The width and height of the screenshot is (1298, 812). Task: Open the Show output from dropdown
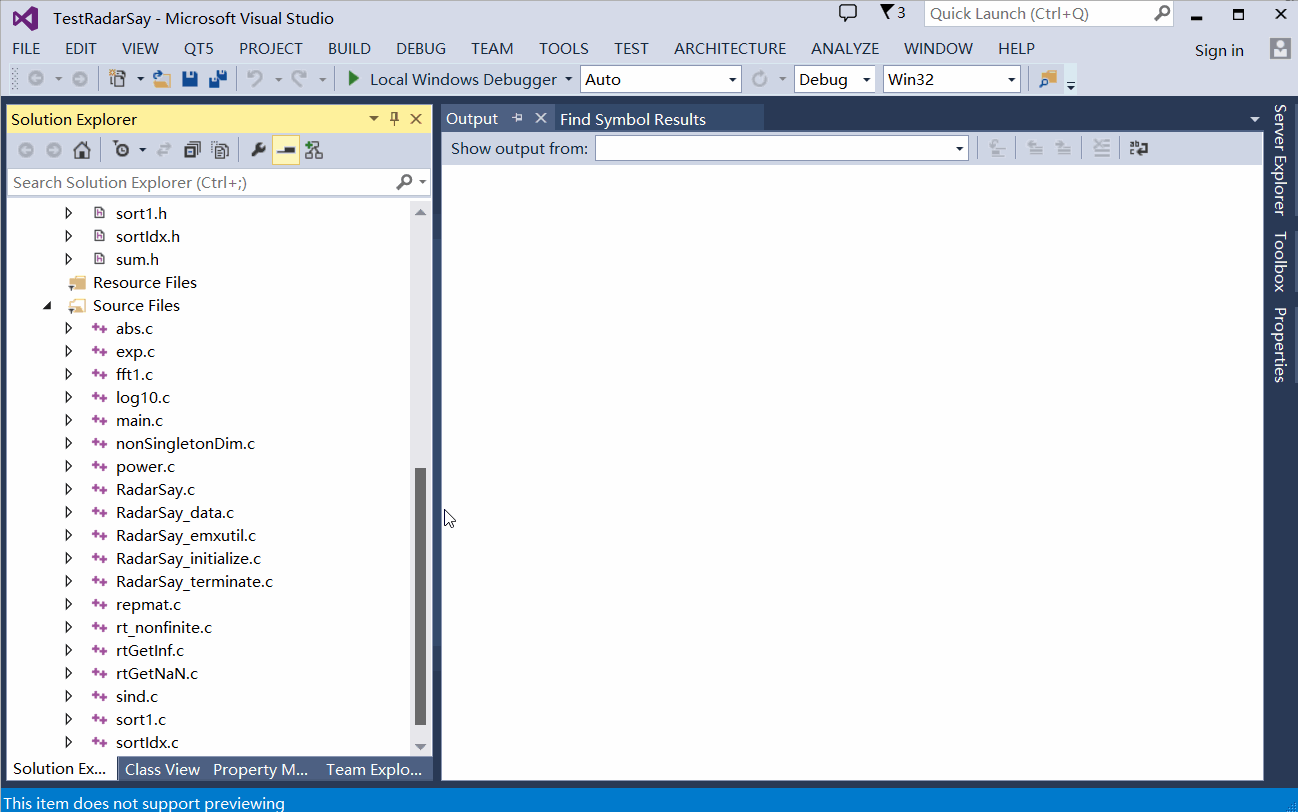pos(957,148)
